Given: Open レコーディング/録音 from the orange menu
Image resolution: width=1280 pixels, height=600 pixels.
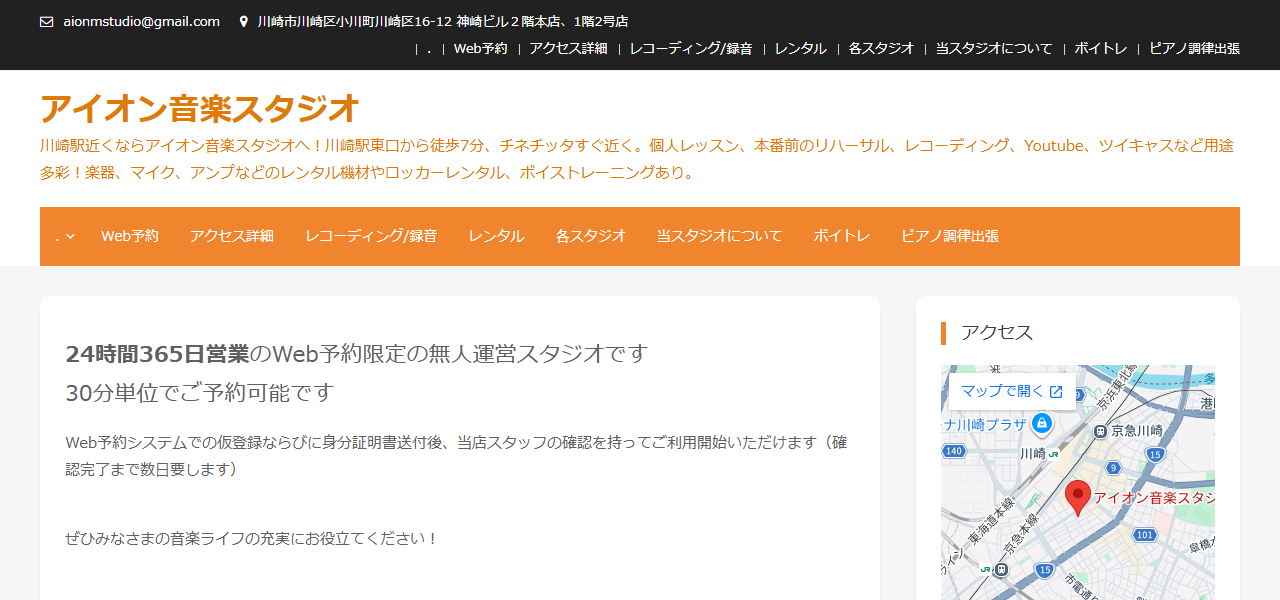Looking at the screenshot, I should [x=371, y=236].
